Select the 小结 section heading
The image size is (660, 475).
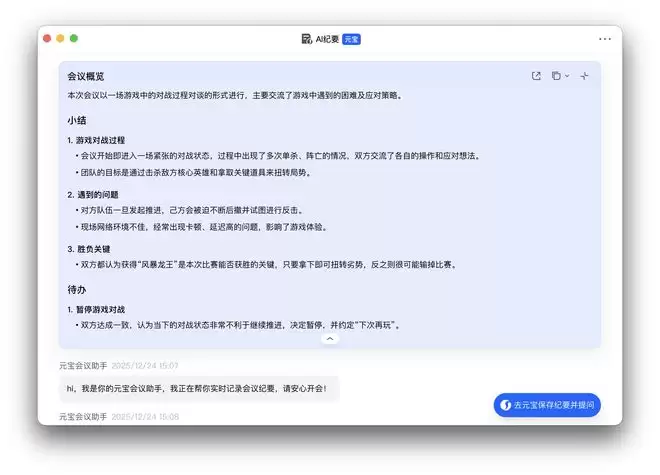click(77, 120)
